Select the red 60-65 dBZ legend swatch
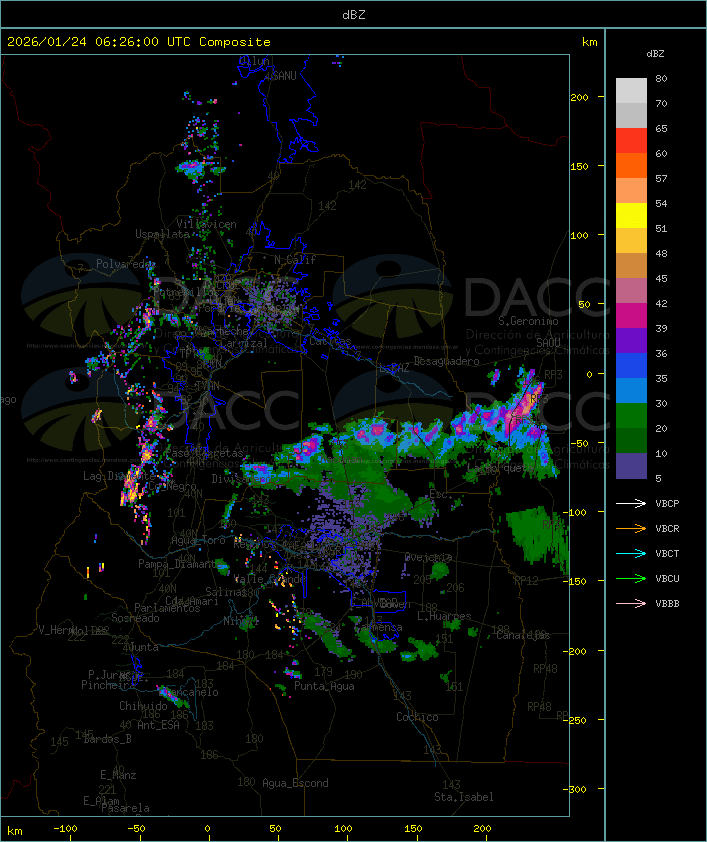The height and width of the screenshot is (842, 707). [x=631, y=141]
